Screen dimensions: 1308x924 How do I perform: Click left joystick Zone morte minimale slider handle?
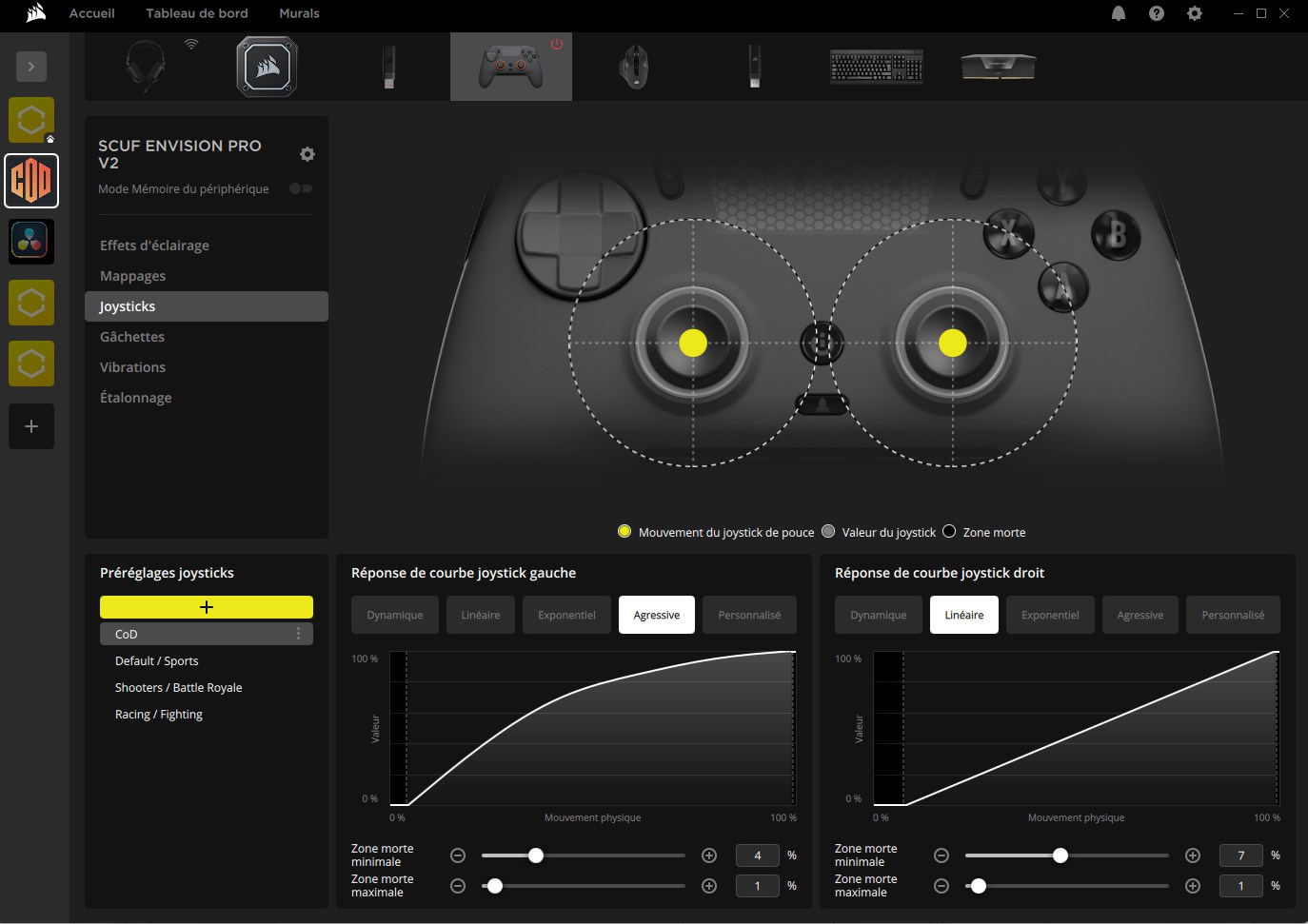click(x=536, y=855)
